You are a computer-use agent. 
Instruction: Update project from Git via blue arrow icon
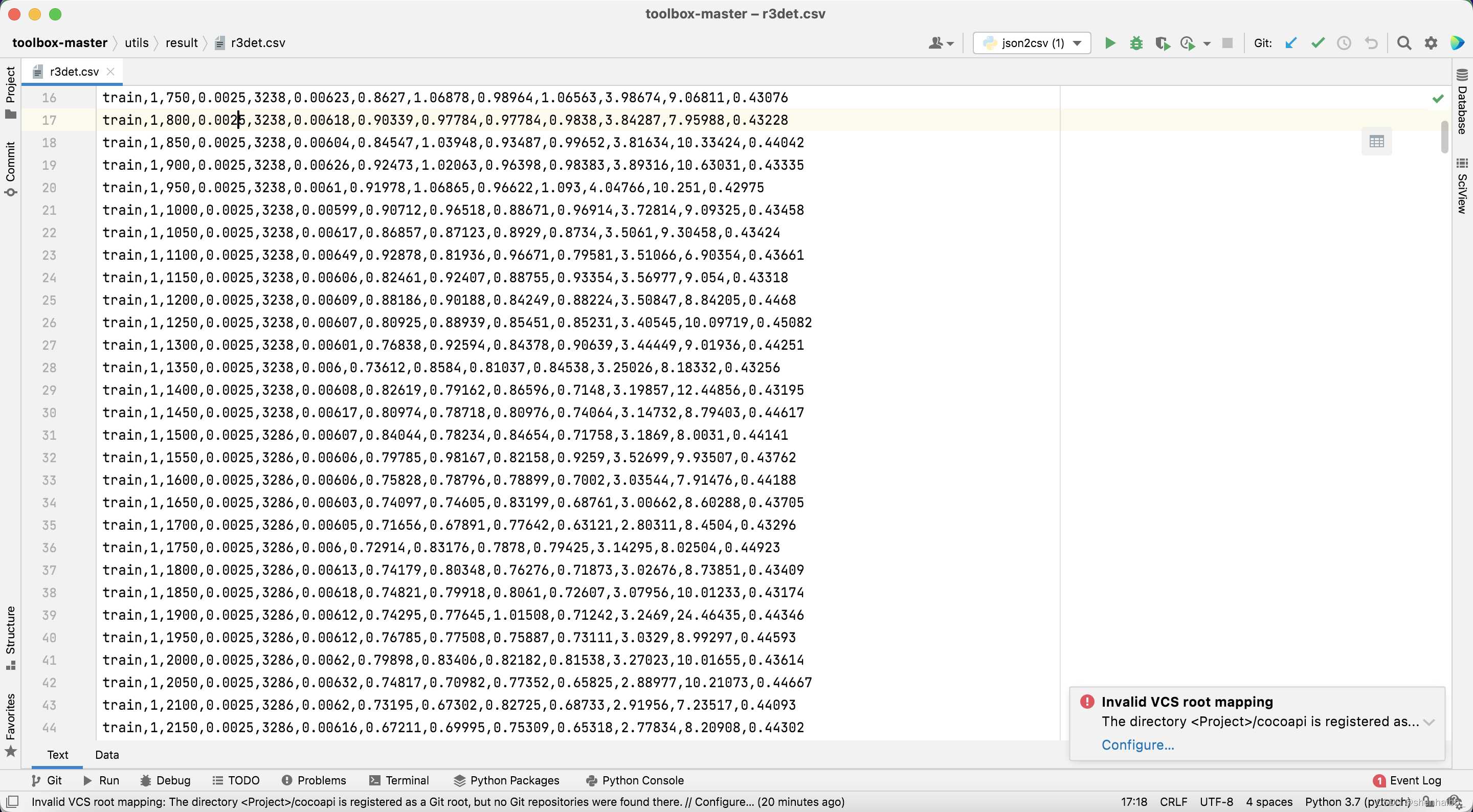[1291, 43]
